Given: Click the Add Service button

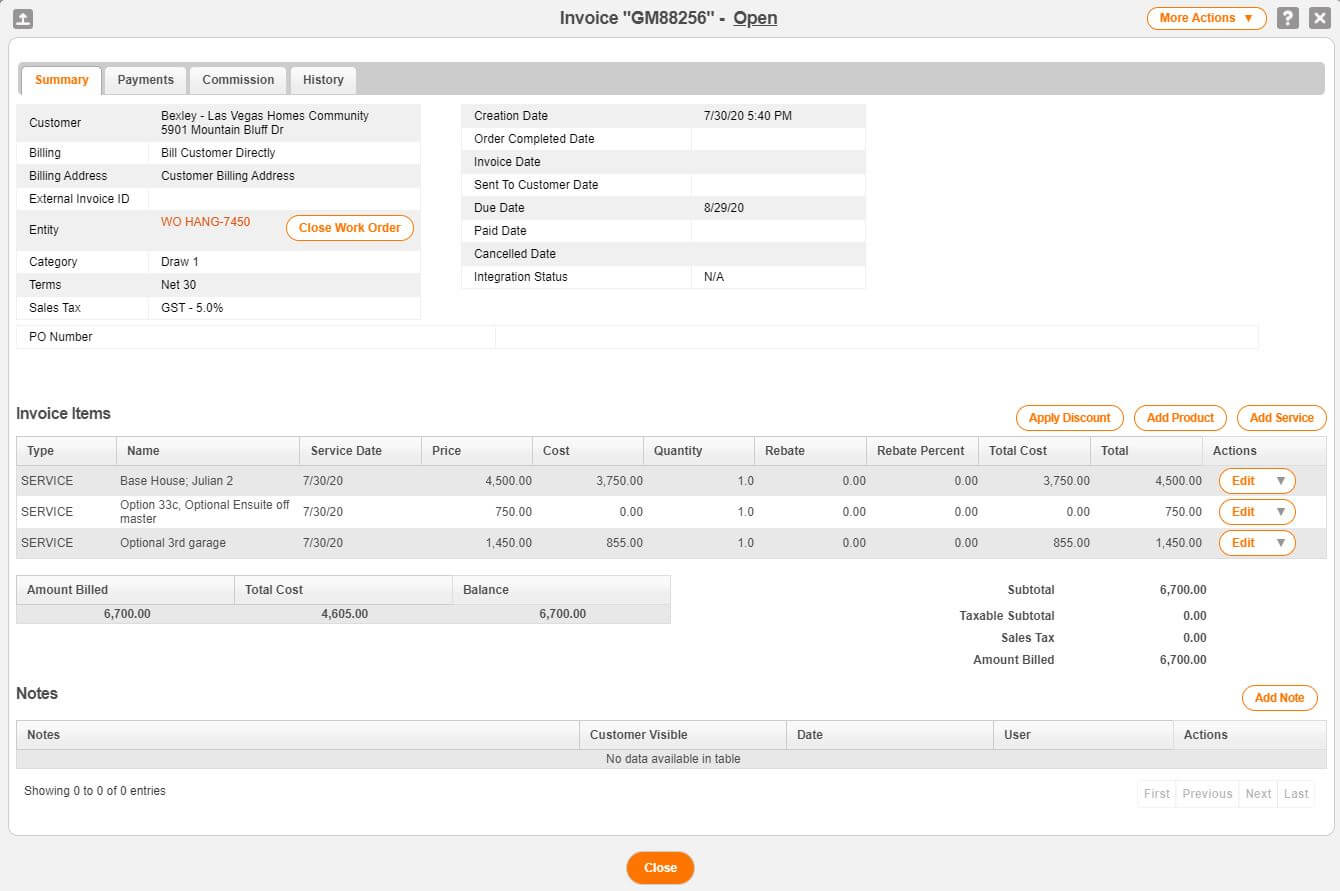Looking at the screenshot, I should tap(1281, 417).
